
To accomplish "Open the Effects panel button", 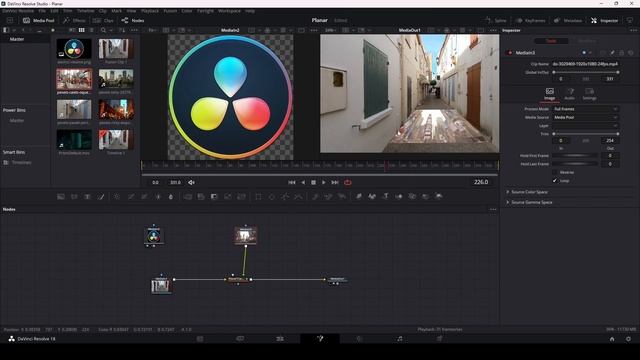I will 74,20.
